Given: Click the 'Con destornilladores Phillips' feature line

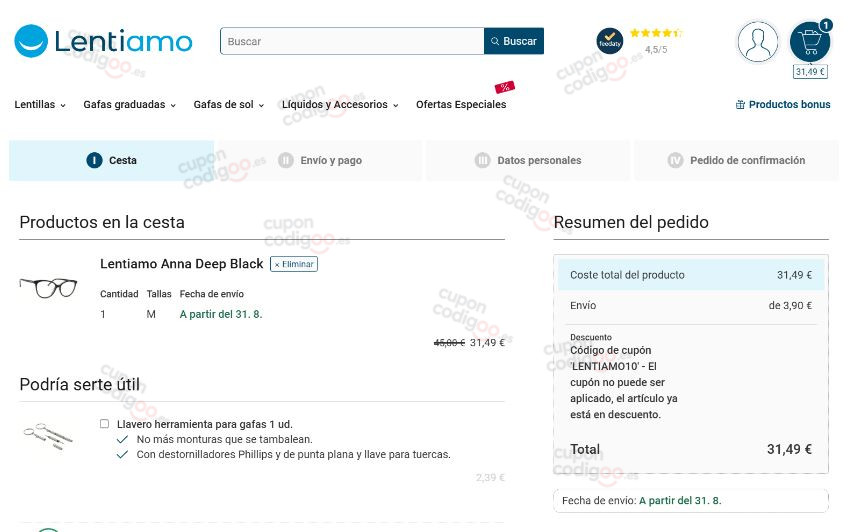Looking at the screenshot, I should [x=293, y=454].
